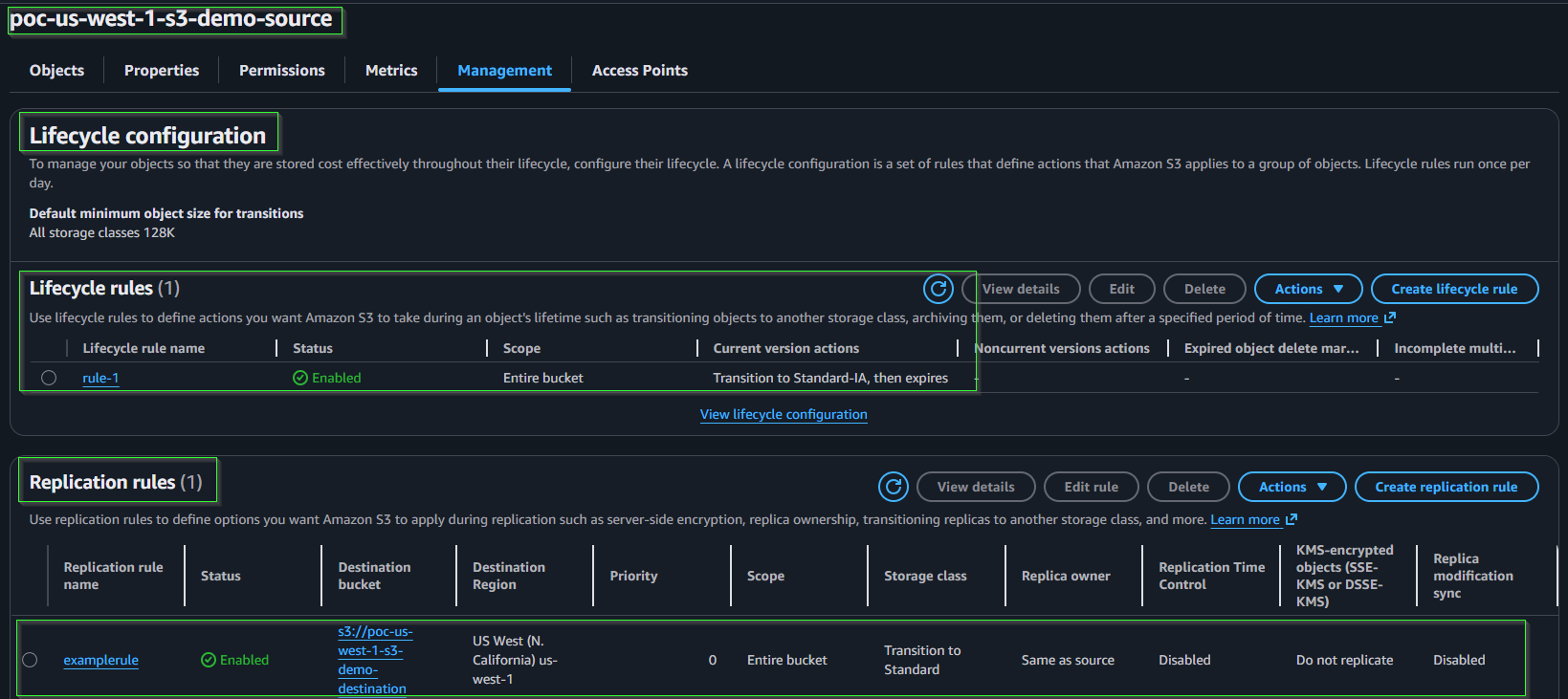
Task: Click the Lifecycle rule name column header
Action: 144,348
